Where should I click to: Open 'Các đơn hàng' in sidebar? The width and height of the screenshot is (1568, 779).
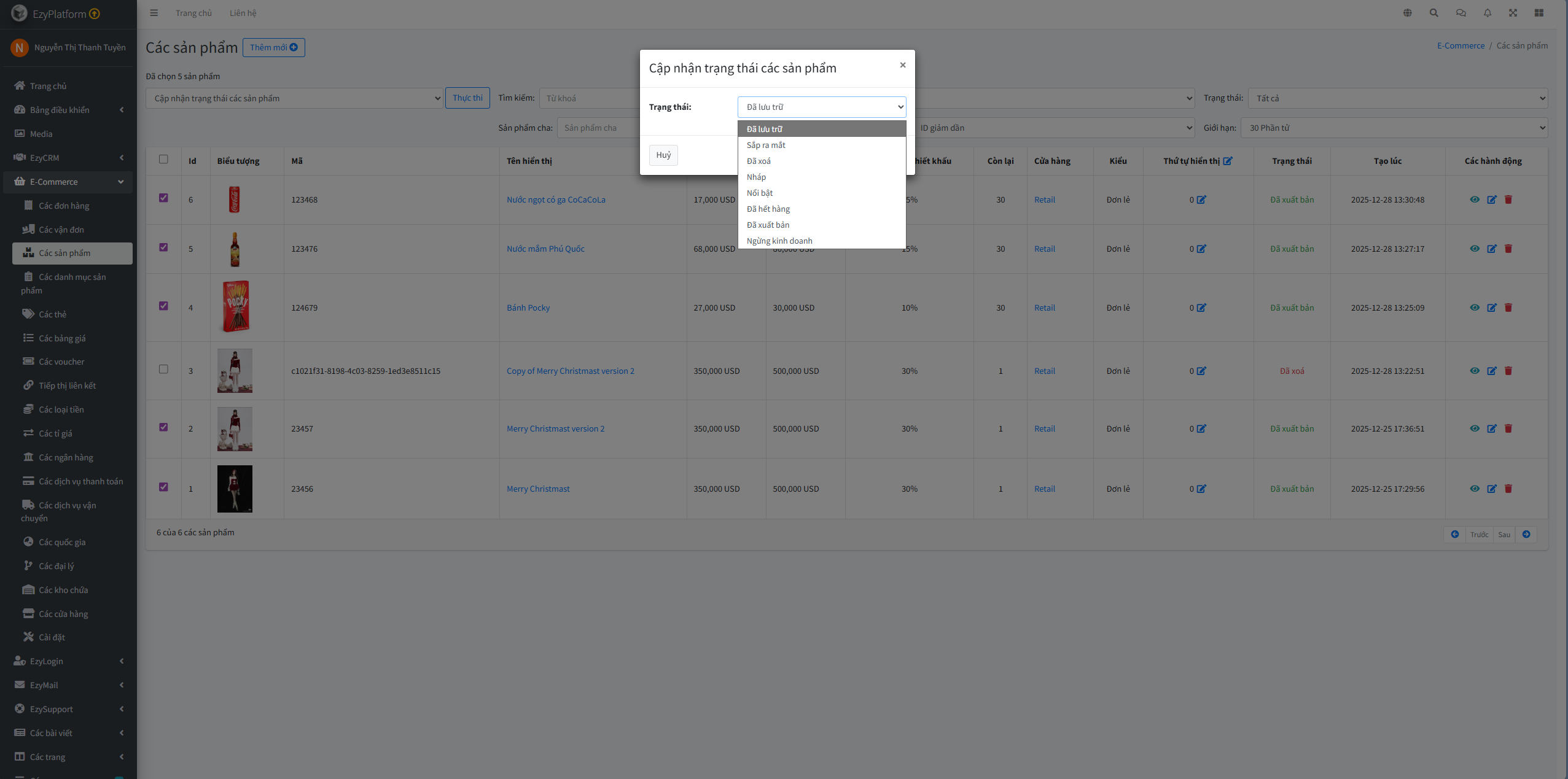[64, 206]
